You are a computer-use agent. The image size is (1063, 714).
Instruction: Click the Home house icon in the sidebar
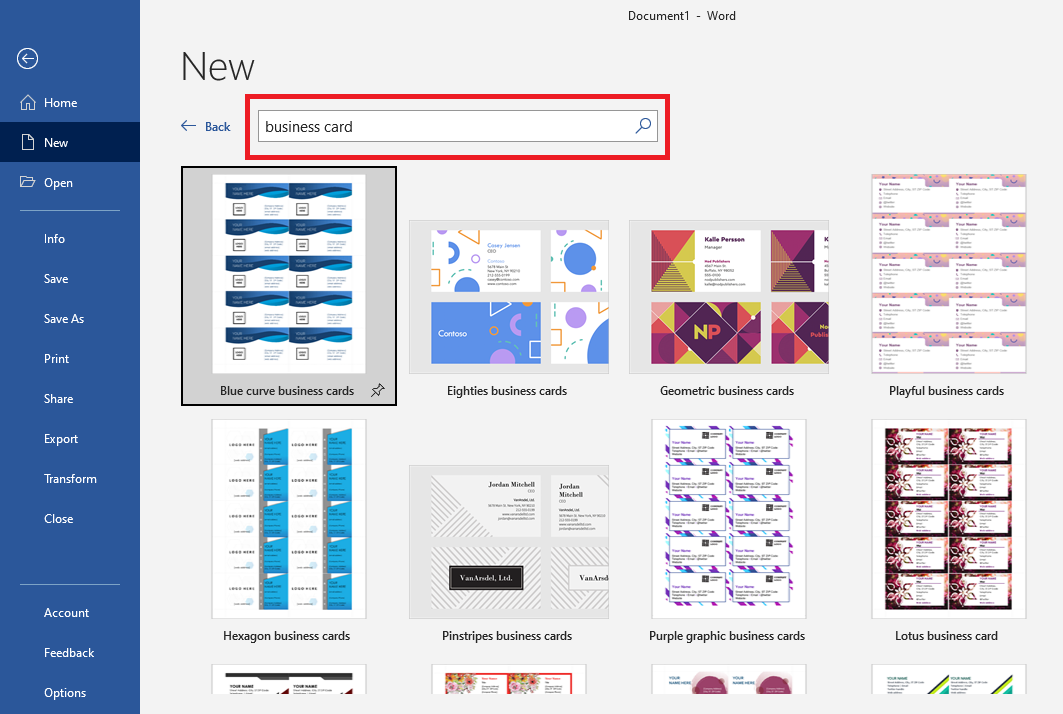(26, 103)
